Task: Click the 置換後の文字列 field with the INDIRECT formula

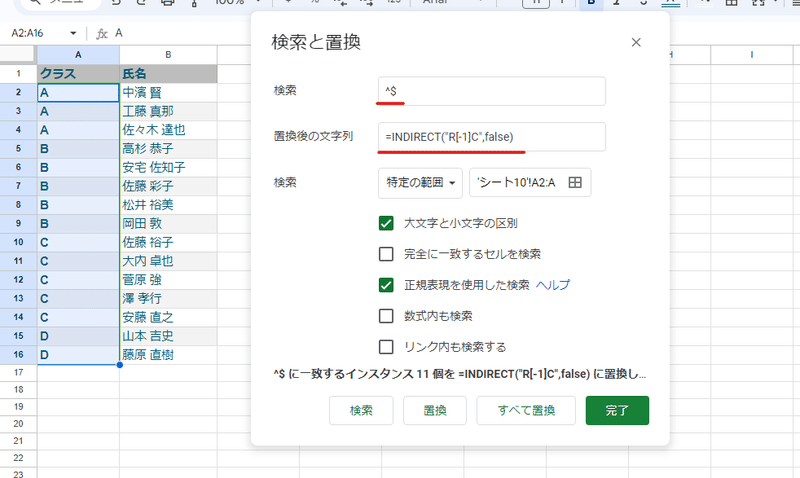Action: point(492,137)
